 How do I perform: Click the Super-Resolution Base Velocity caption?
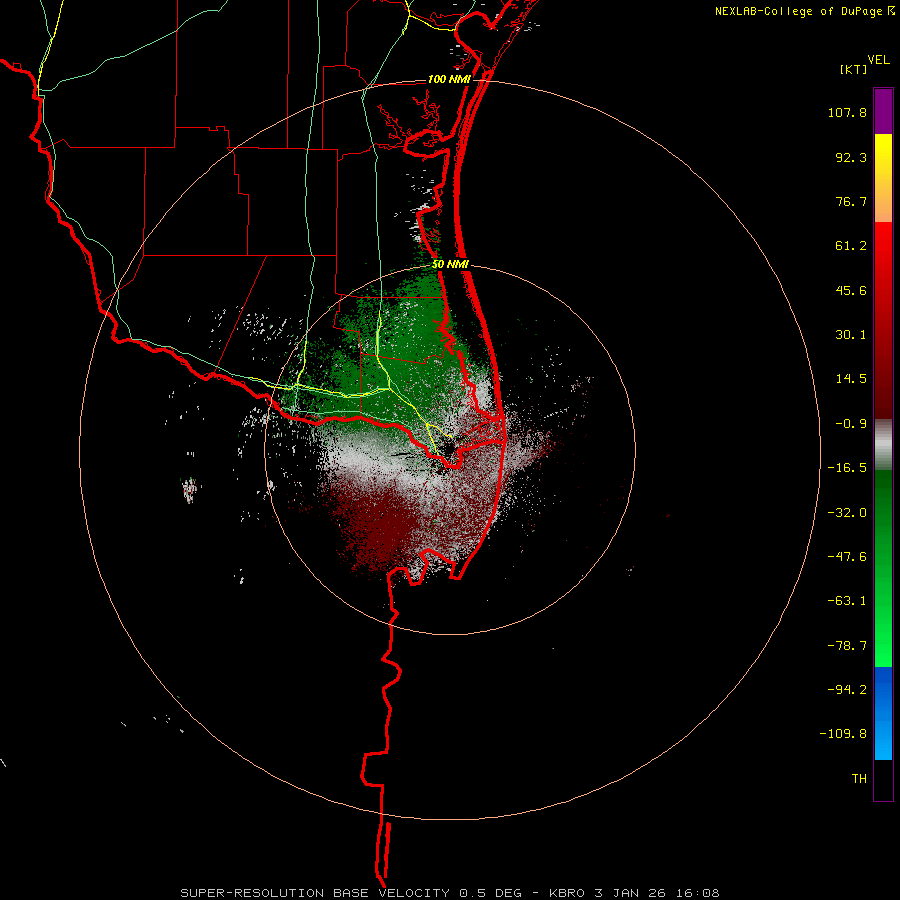tap(449, 893)
